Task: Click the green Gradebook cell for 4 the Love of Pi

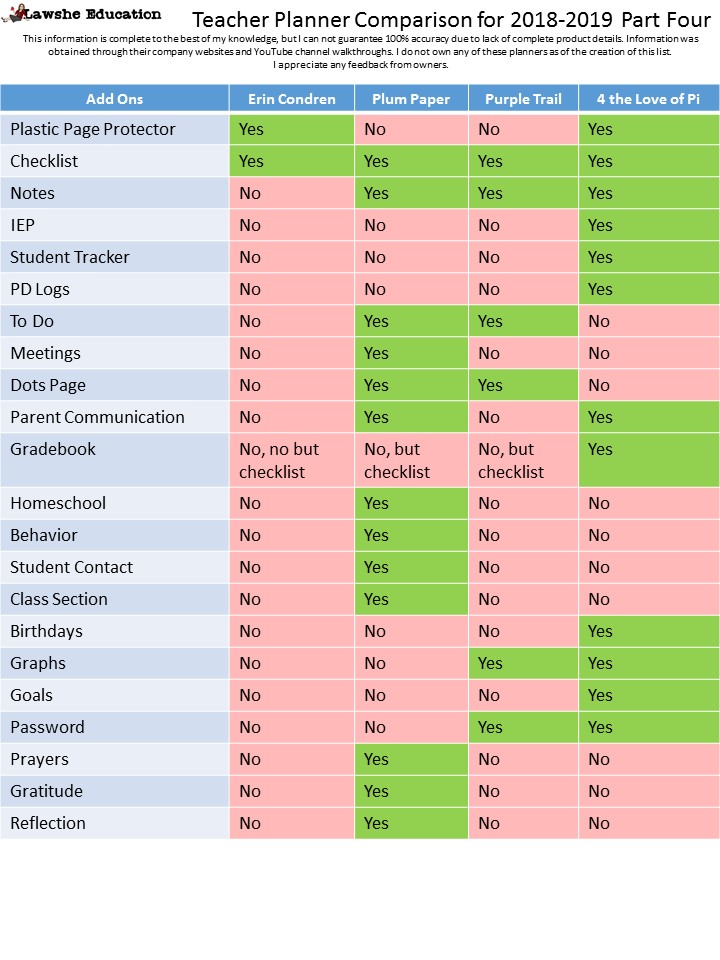Action: coord(648,460)
